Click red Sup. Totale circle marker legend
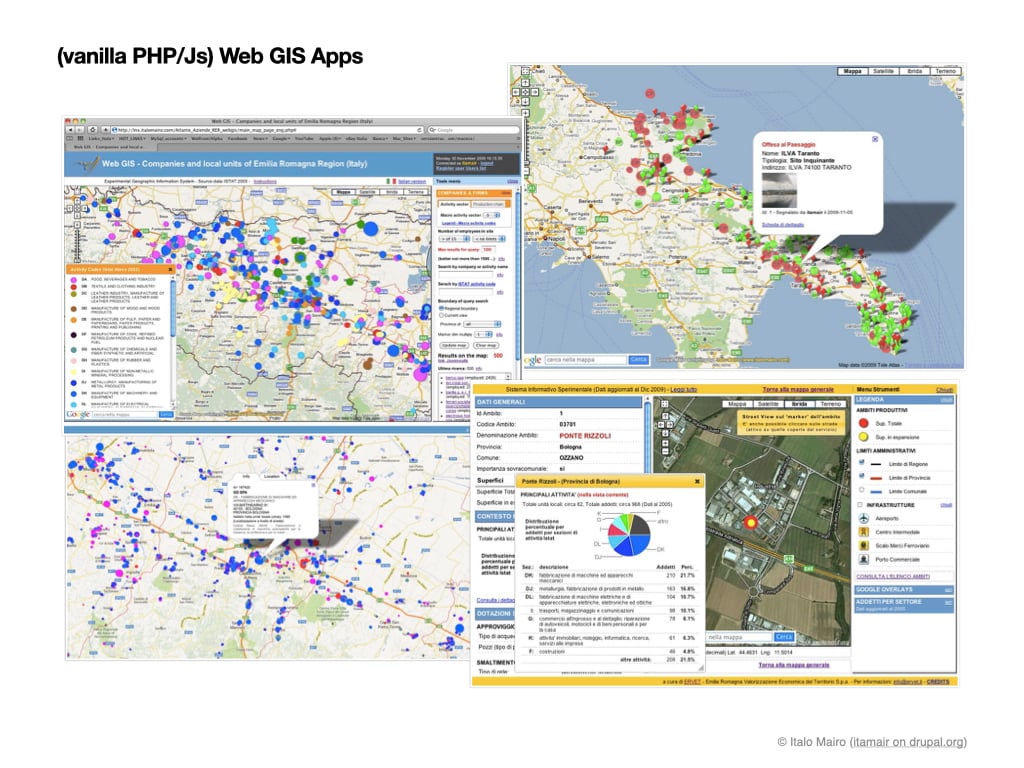The height and width of the screenshot is (768, 1024). (x=863, y=423)
